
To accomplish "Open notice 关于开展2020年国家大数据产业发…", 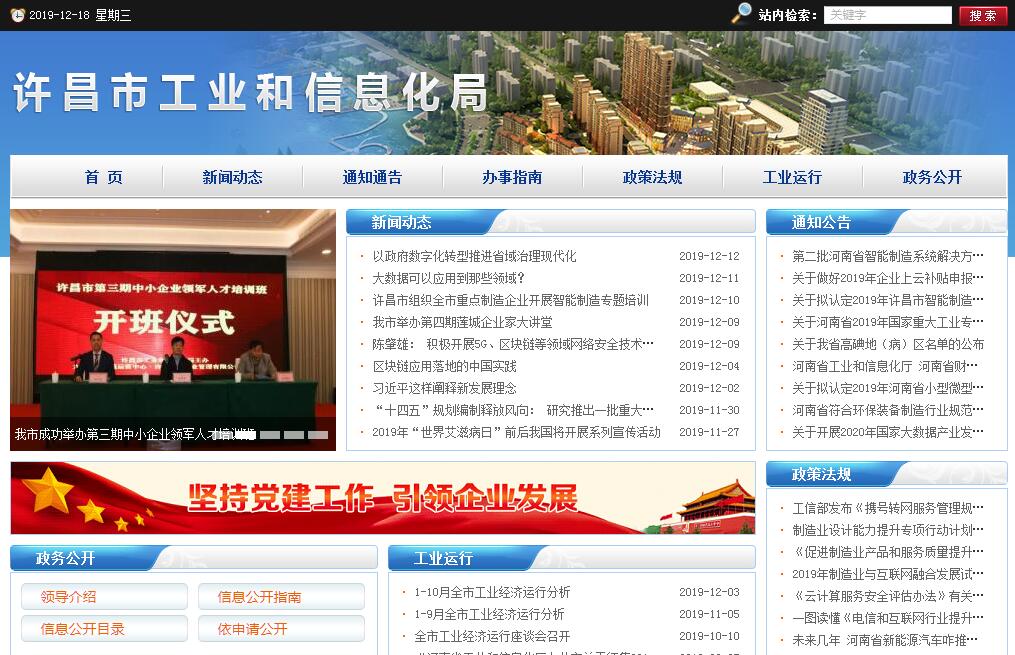I will (x=887, y=432).
